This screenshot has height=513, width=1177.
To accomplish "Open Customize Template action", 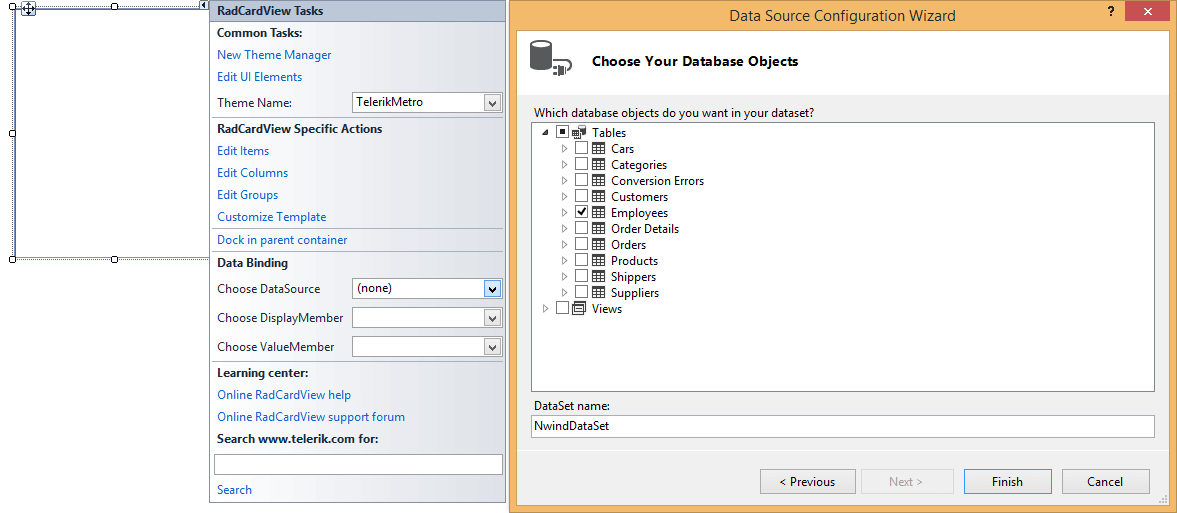I will pyautogui.click(x=272, y=217).
